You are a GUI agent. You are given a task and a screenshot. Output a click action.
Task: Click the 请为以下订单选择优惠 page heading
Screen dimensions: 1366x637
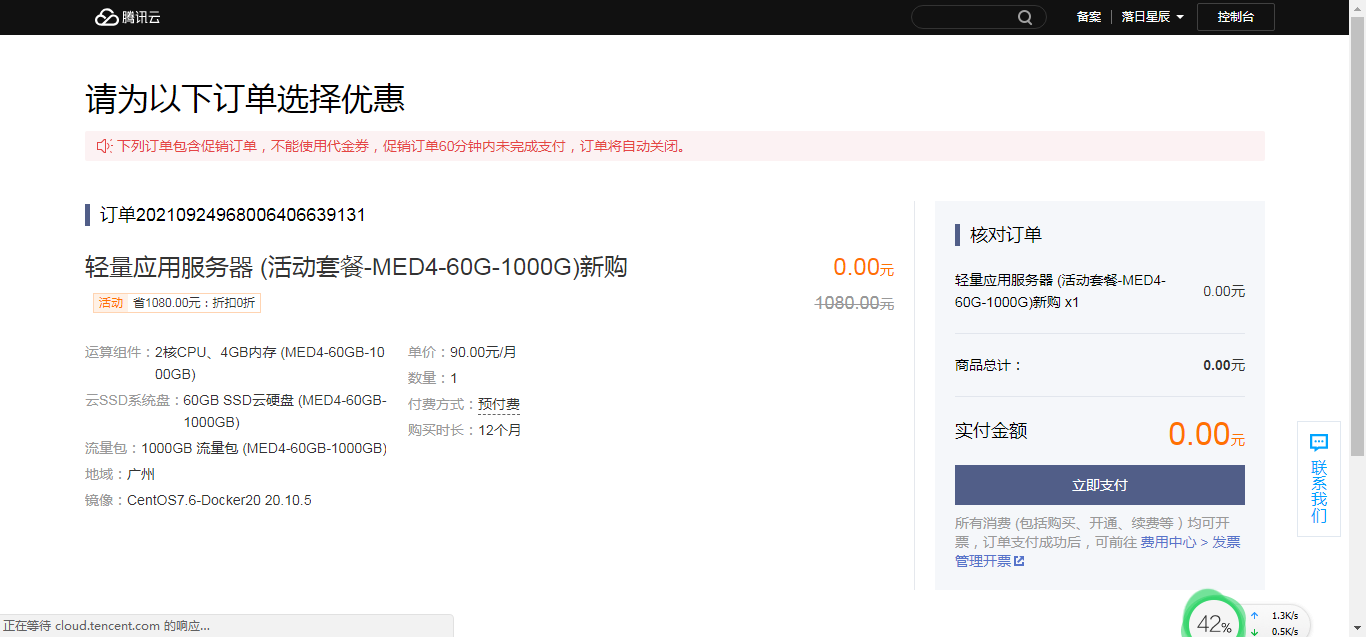(245, 100)
